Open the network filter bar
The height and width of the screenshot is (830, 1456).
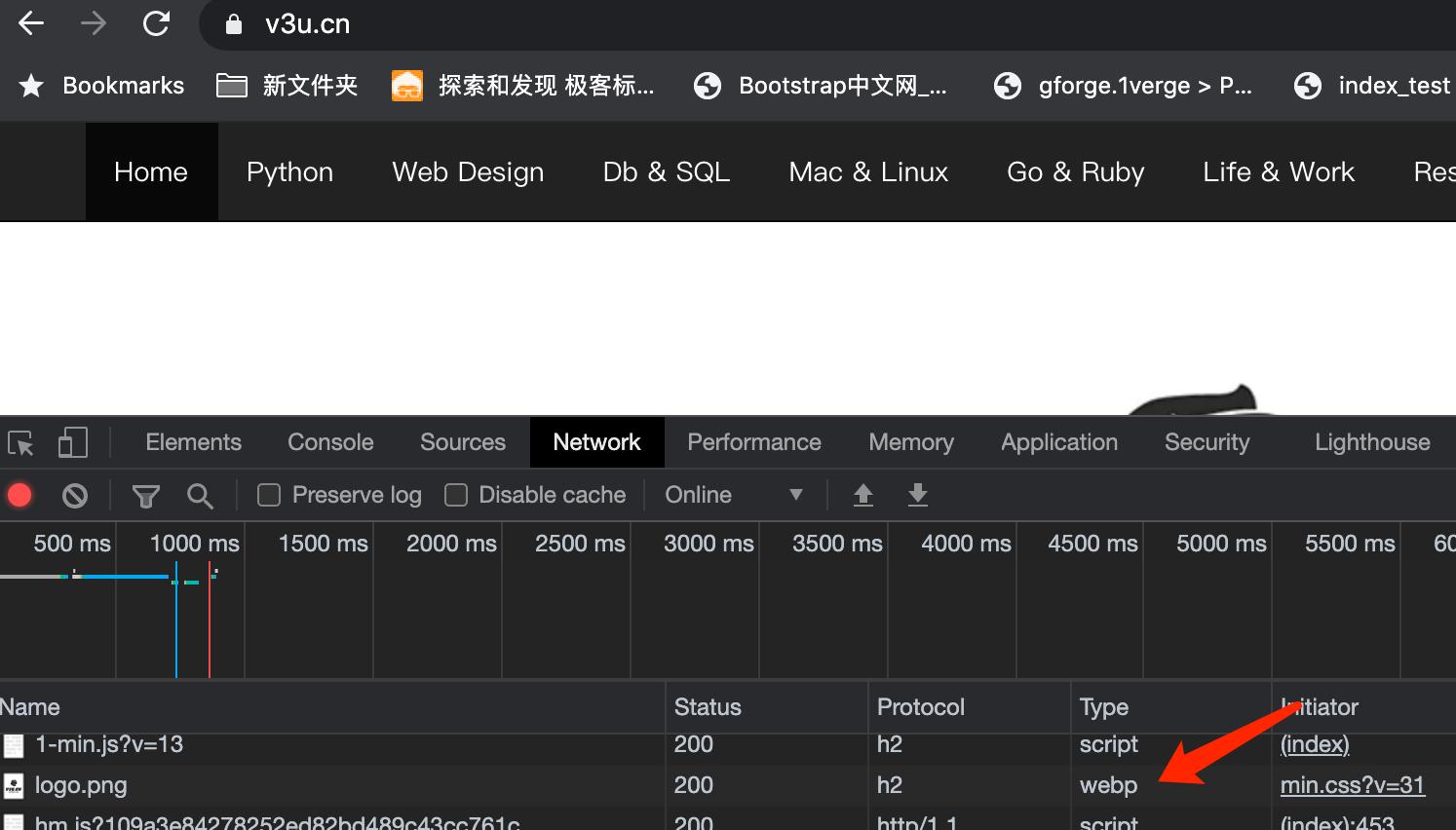pyautogui.click(x=145, y=495)
